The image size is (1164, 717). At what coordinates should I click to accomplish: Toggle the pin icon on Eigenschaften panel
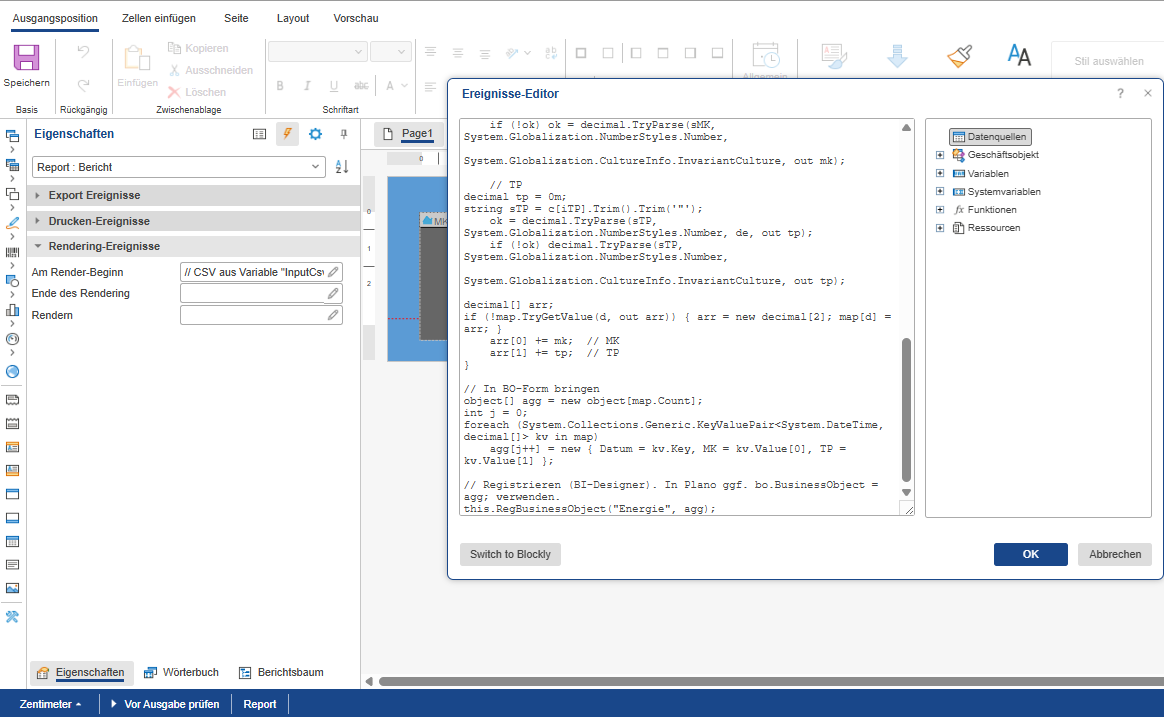click(344, 134)
